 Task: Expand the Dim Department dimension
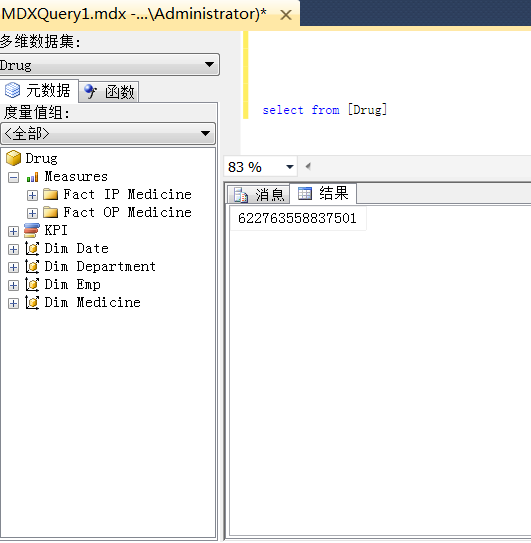click(14, 267)
